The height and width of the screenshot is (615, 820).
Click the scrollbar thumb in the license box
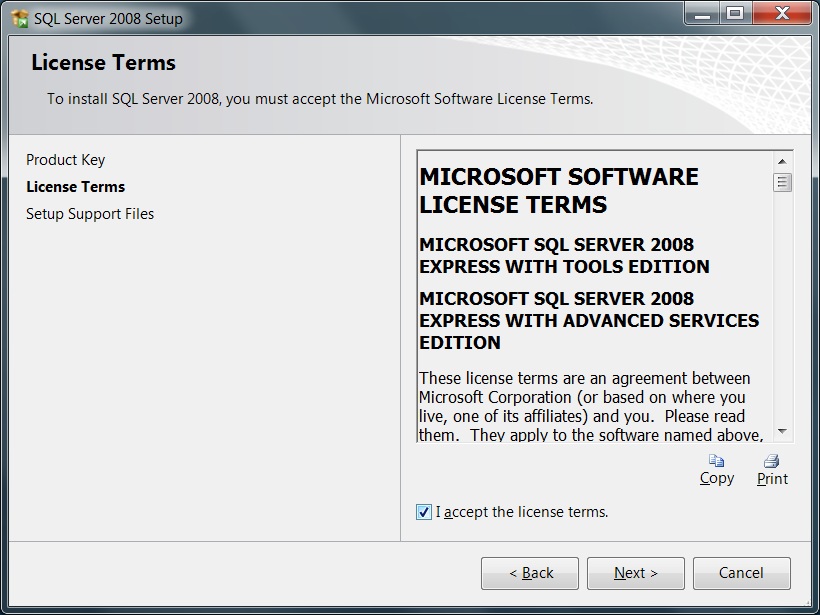tap(782, 183)
